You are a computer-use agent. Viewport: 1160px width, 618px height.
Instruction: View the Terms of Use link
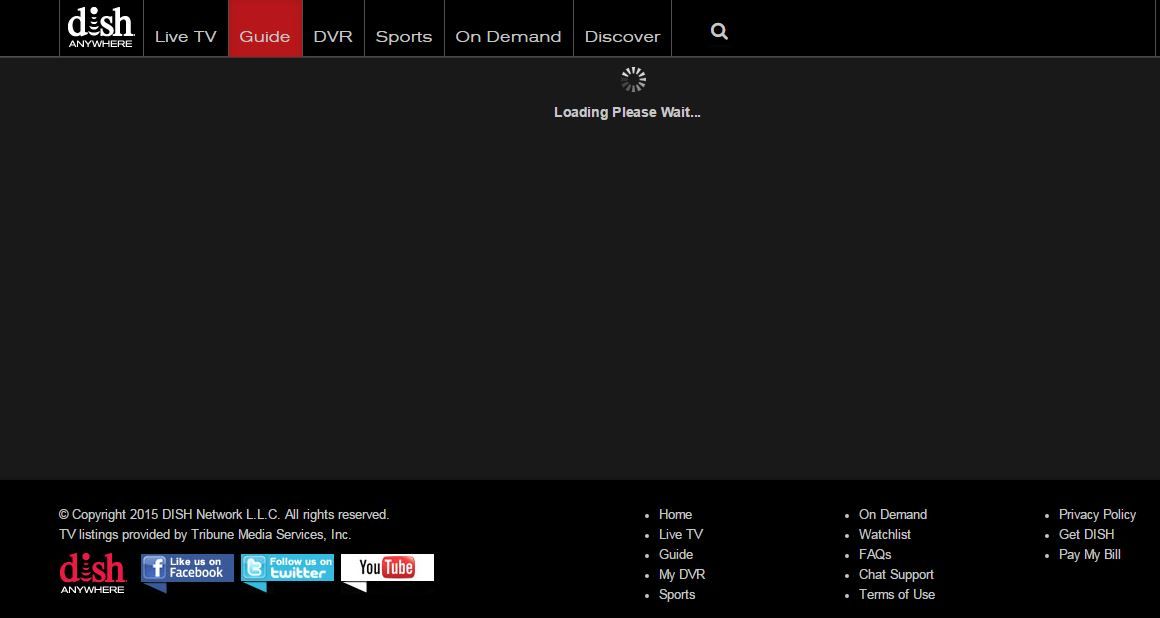point(897,594)
